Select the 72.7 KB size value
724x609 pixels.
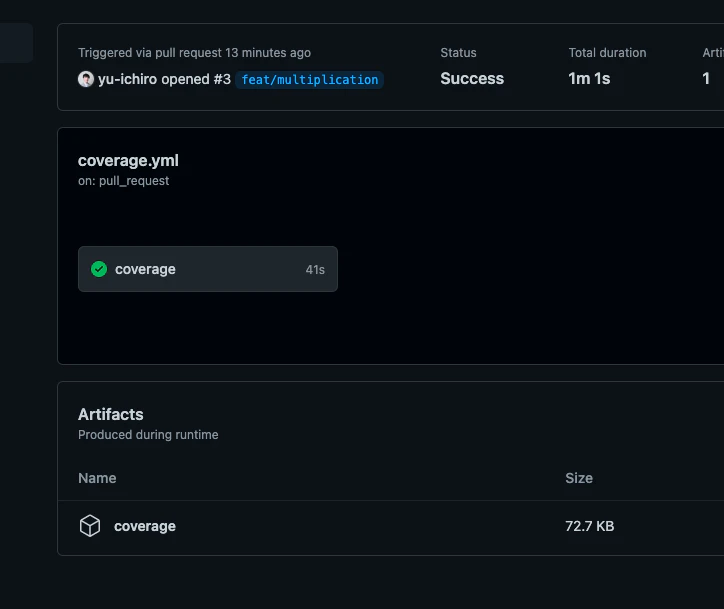point(590,526)
